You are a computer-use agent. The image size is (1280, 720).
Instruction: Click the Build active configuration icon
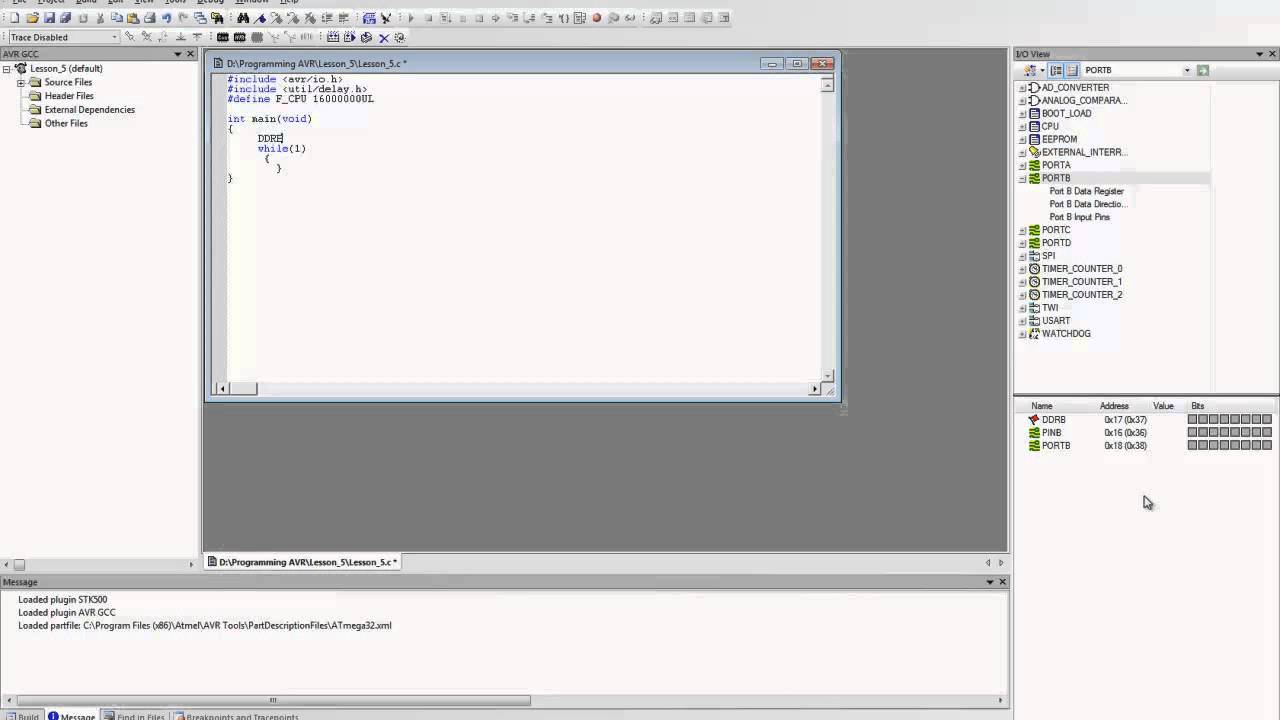click(333, 37)
